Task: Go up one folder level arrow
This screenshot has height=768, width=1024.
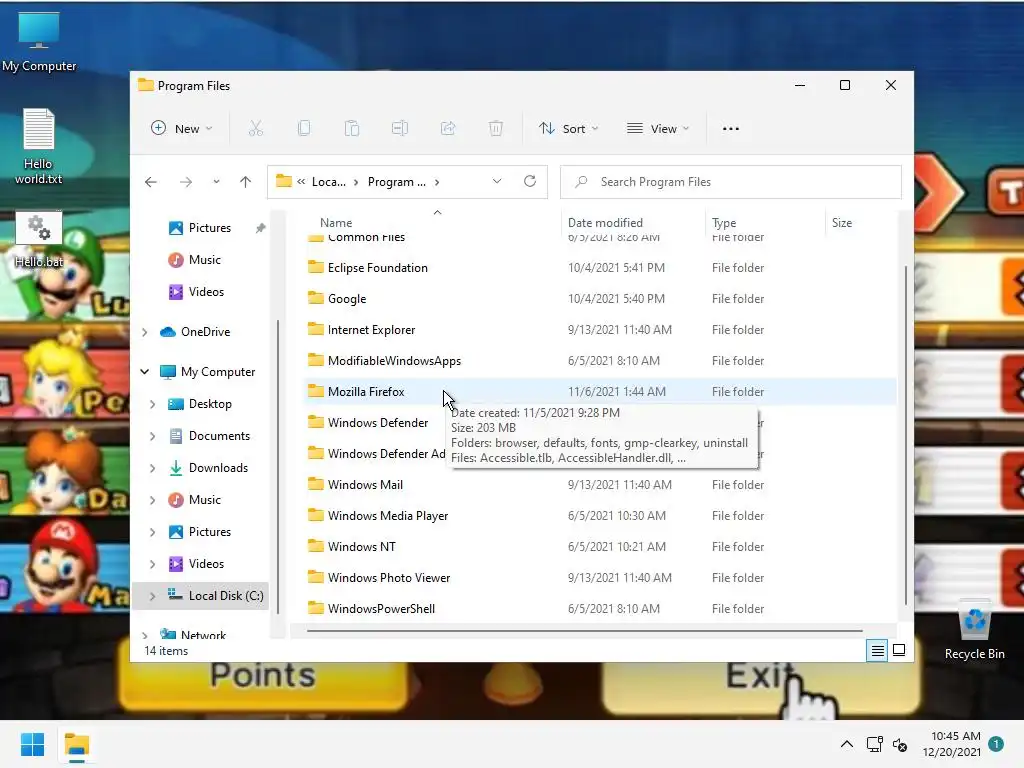Action: click(x=246, y=182)
